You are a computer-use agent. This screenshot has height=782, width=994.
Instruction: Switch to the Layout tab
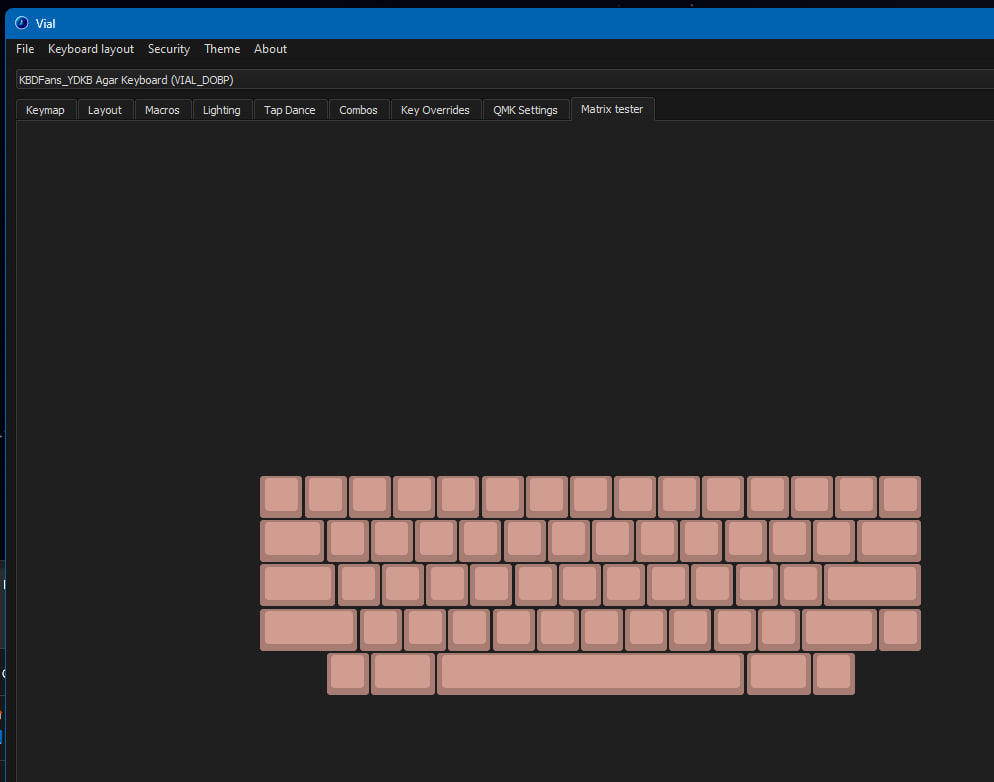click(x=105, y=110)
